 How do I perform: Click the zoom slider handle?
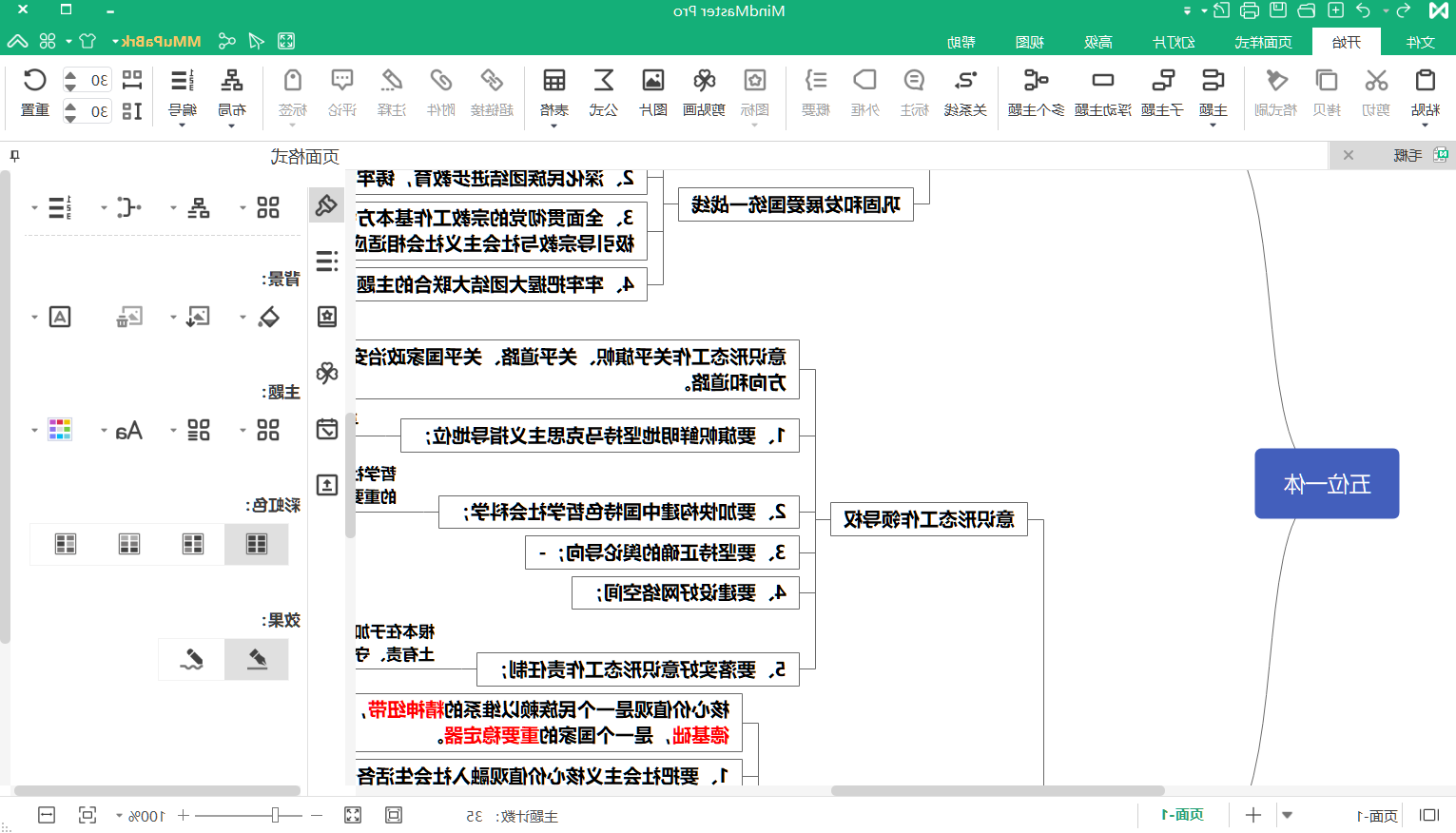tap(275, 815)
